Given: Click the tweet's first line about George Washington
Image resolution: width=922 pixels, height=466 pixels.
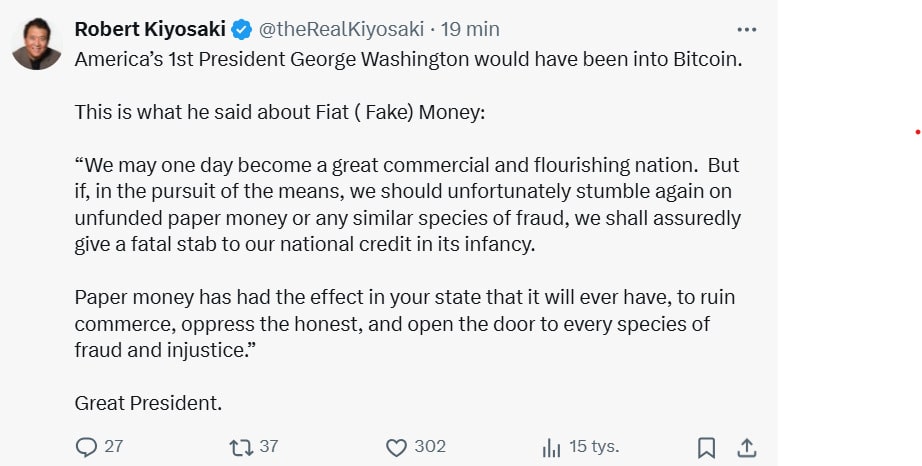Looking at the screenshot, I should point(408,58).
